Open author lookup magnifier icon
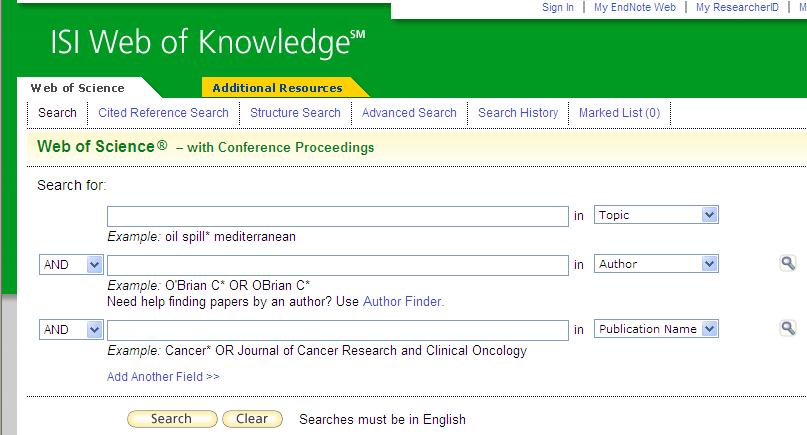Viewport: 807px width, 435px height. [788, 264]
